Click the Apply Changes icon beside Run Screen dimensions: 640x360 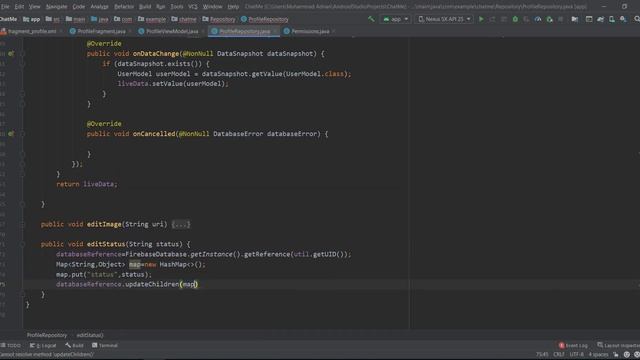click(x=493, y=19)
